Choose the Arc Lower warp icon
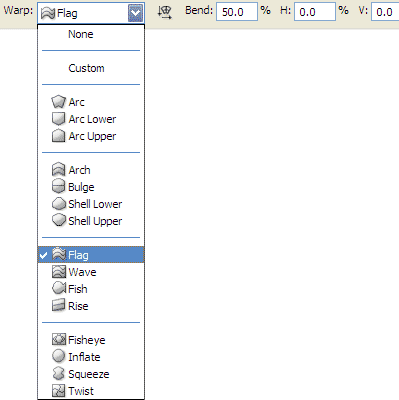Viewport: 399px width, 400px height. [58, 119]
